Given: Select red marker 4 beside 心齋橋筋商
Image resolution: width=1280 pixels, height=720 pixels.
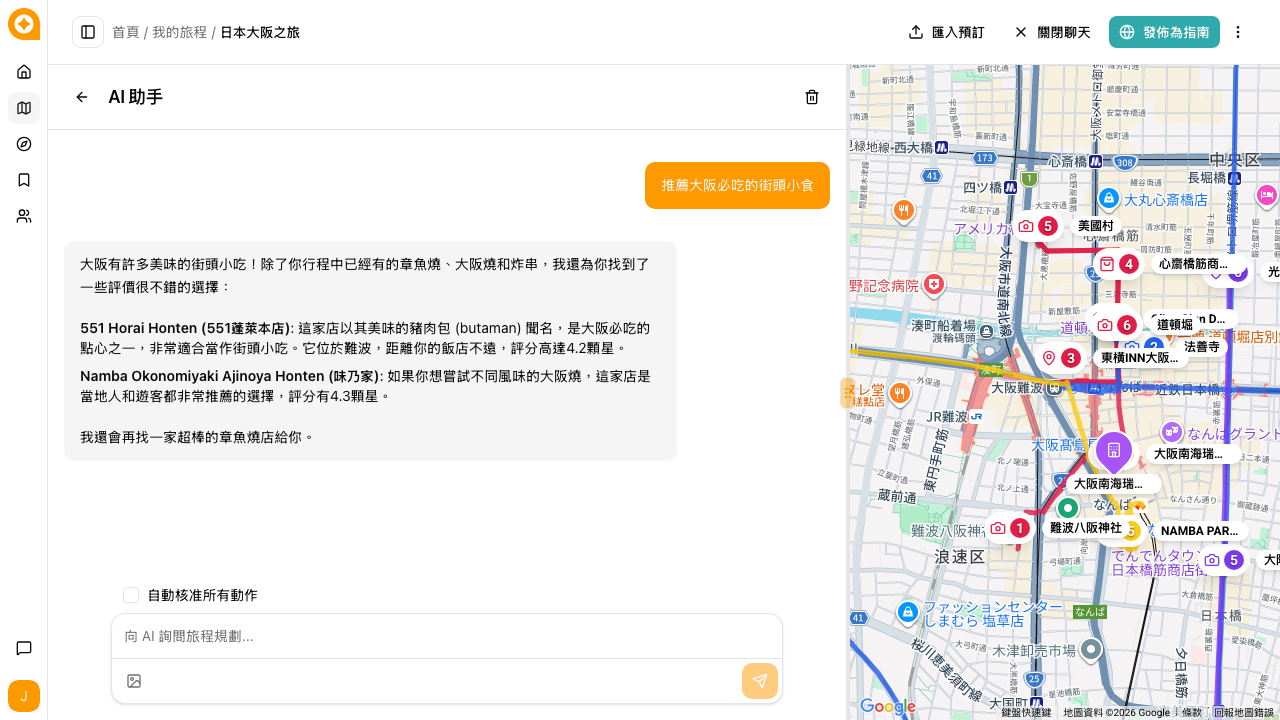Looking at the screenshot, I should click(1117, 264).
